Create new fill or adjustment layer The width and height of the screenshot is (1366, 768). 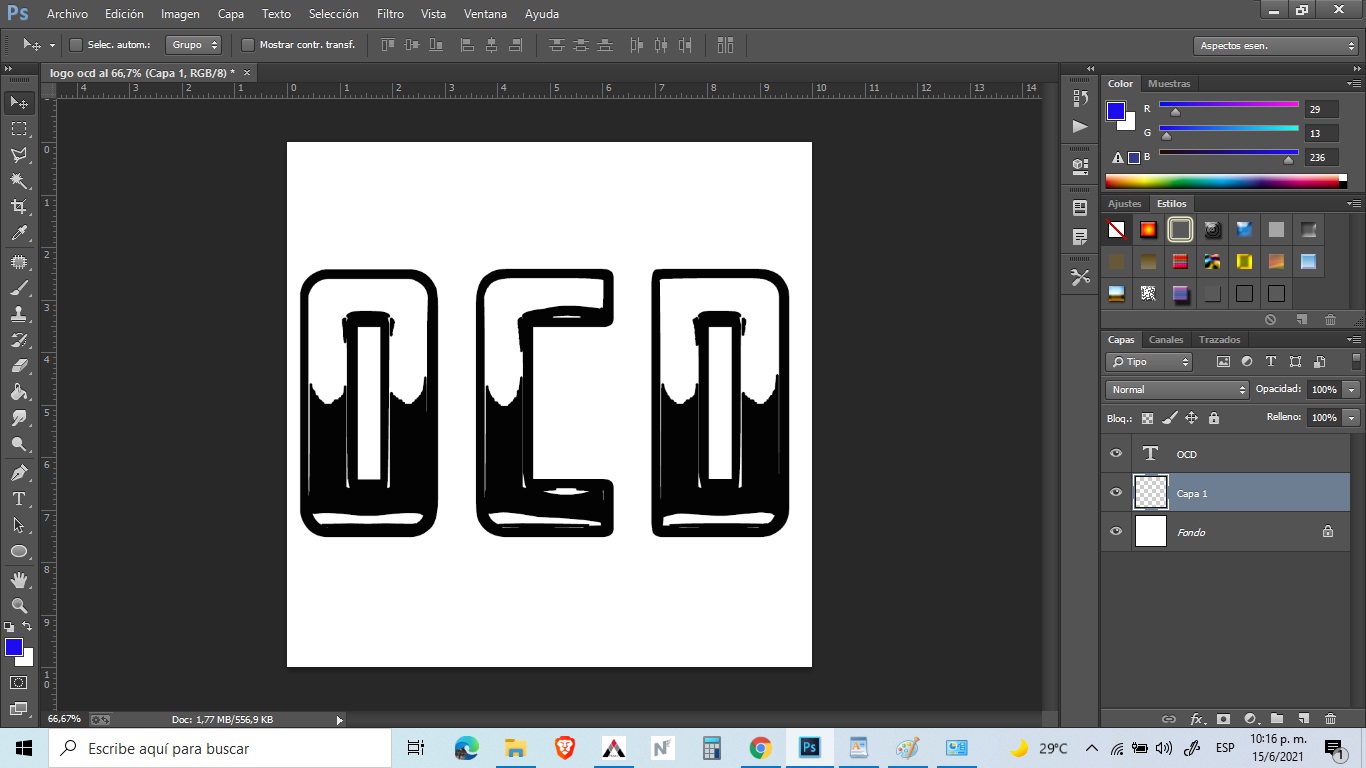pos(1249,719)
